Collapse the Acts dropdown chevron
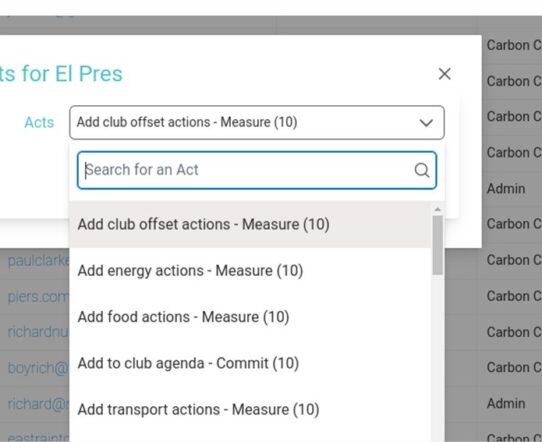Viewport: 542px width, 442px height. [426, 123]
